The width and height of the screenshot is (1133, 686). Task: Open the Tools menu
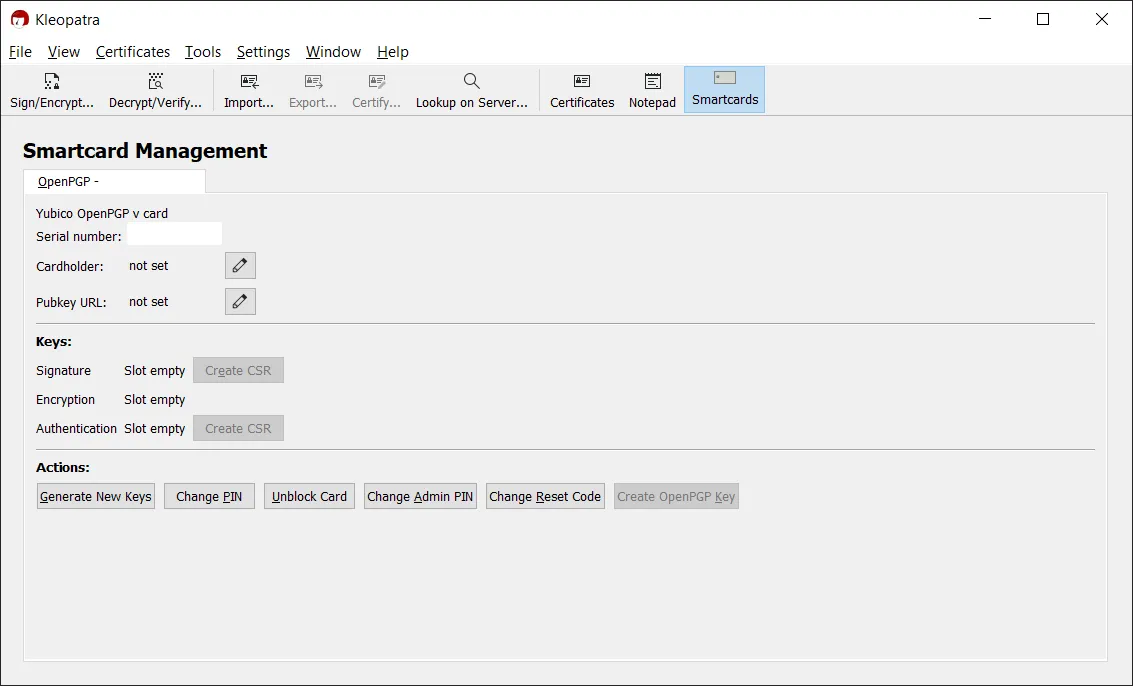point(203,52)
